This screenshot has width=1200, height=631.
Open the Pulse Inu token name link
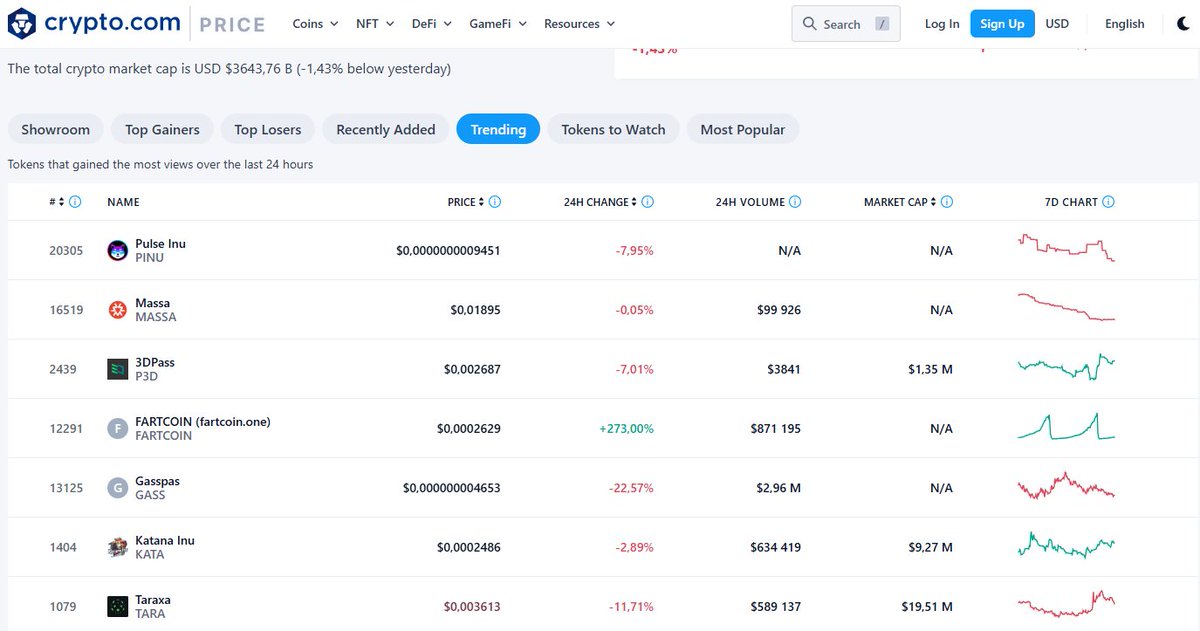tap(160, 244)
